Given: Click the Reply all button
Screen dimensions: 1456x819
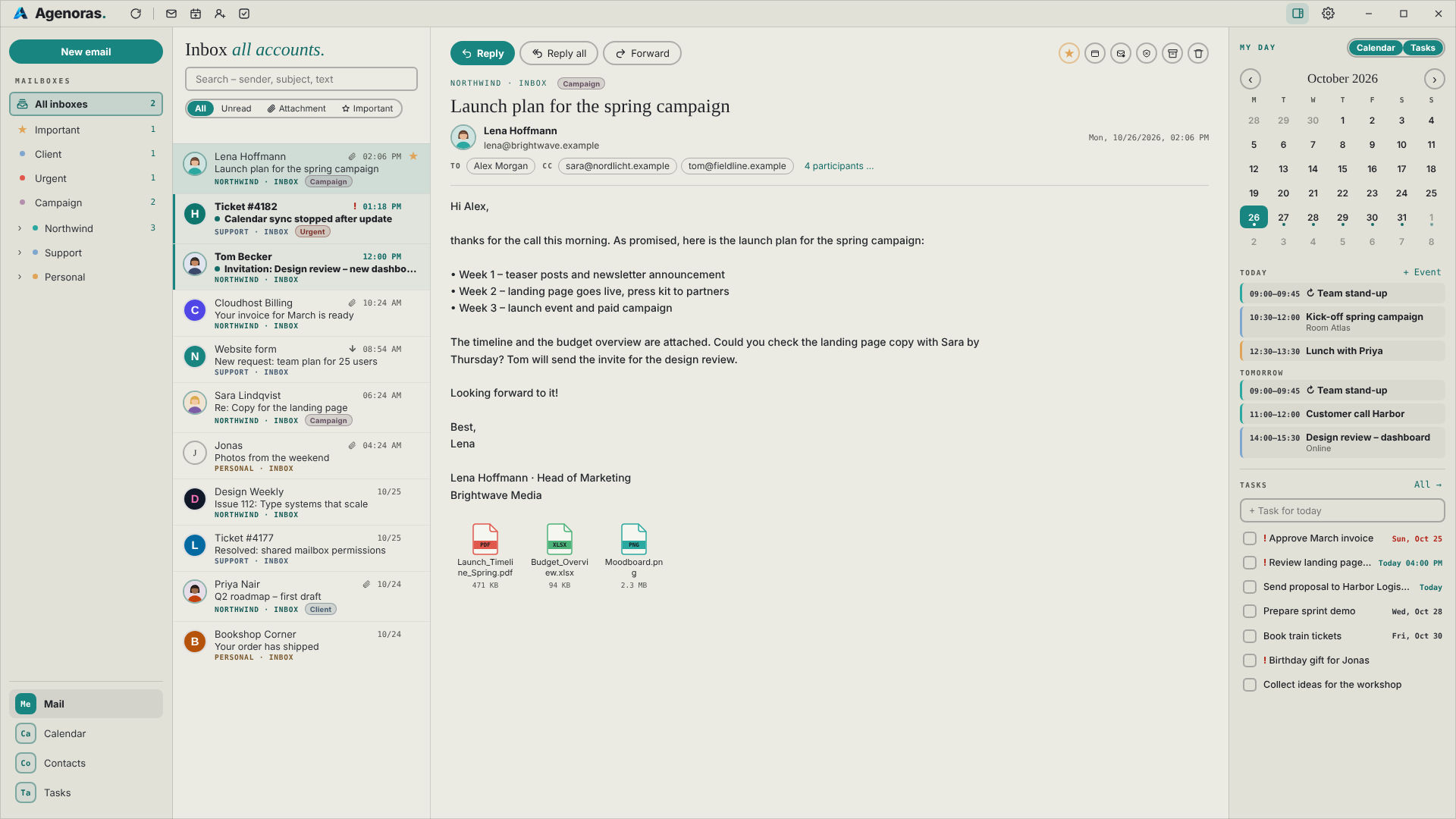Looking at the screenshot, I should click(559, 53).
